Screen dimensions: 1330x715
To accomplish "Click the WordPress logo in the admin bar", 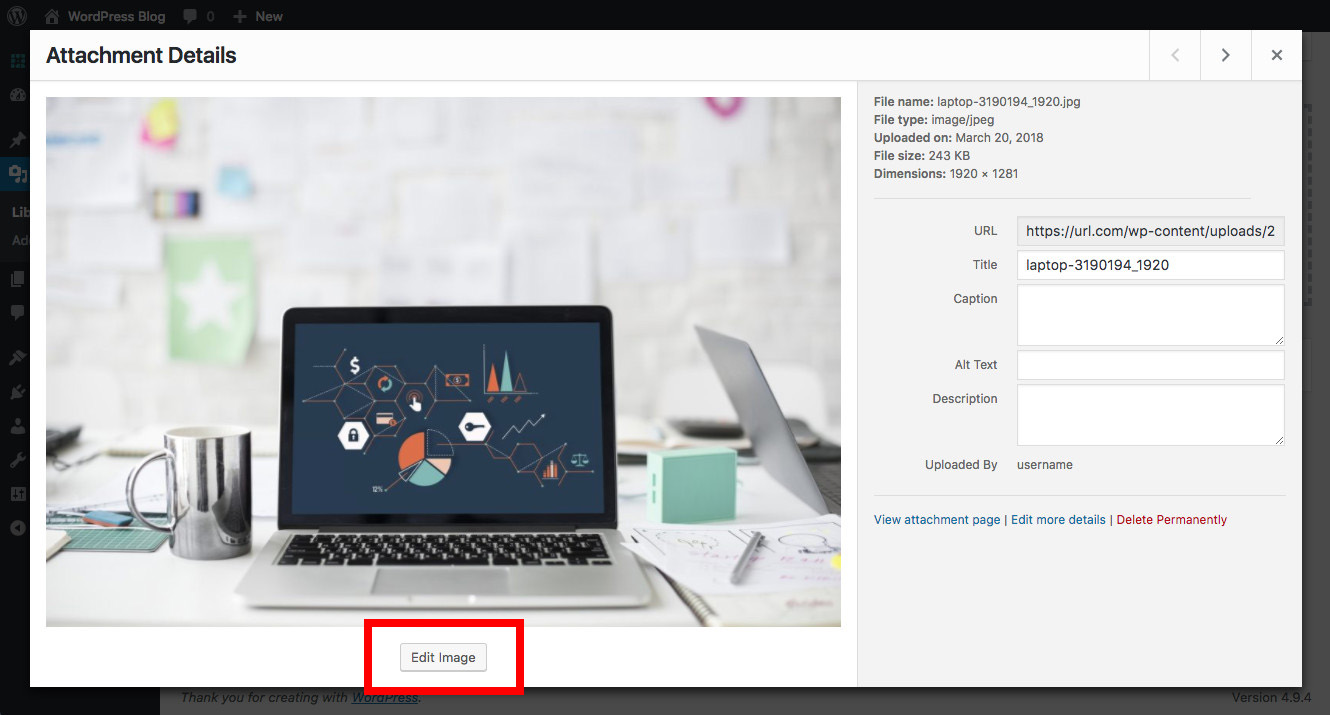I will click(17, 16).
